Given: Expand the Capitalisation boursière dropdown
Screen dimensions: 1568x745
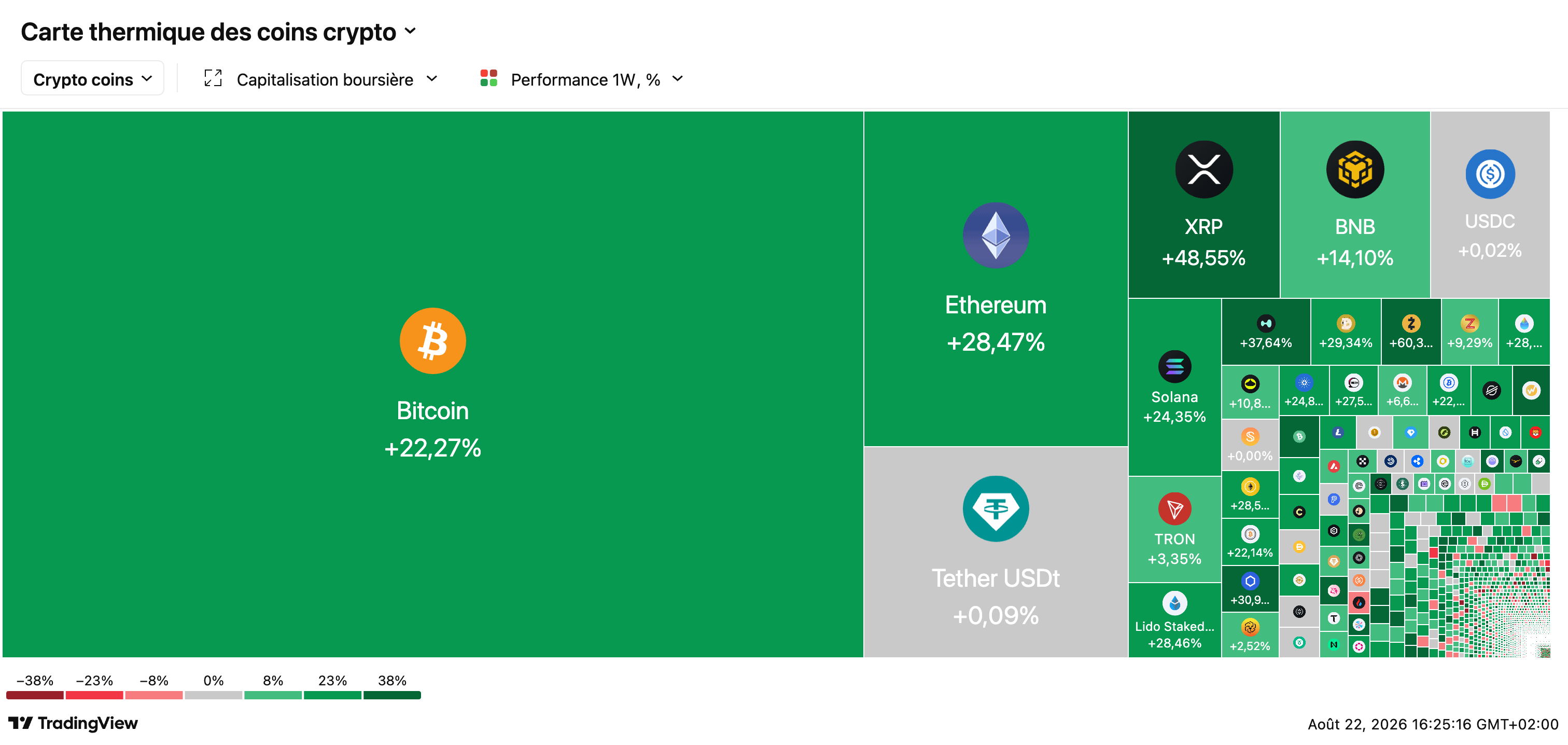Looking at the screenshot, I should (x=337, y=79).
